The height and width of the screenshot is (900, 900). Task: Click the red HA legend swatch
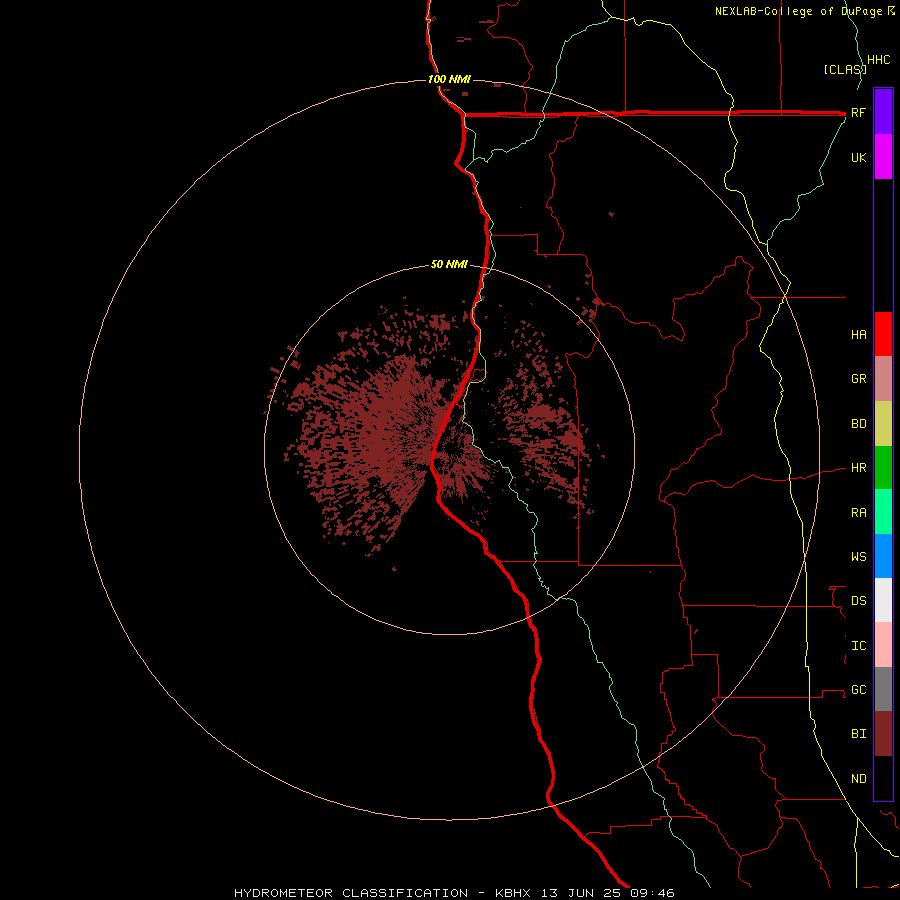[x=883, y=334]
